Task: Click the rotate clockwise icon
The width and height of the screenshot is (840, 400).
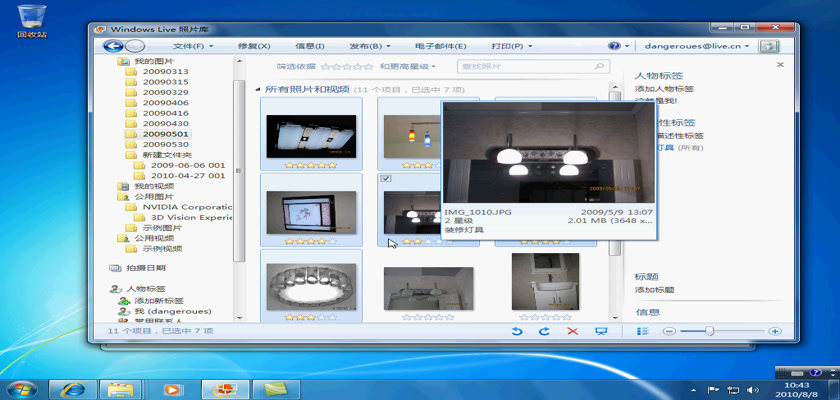Action: 544,331
